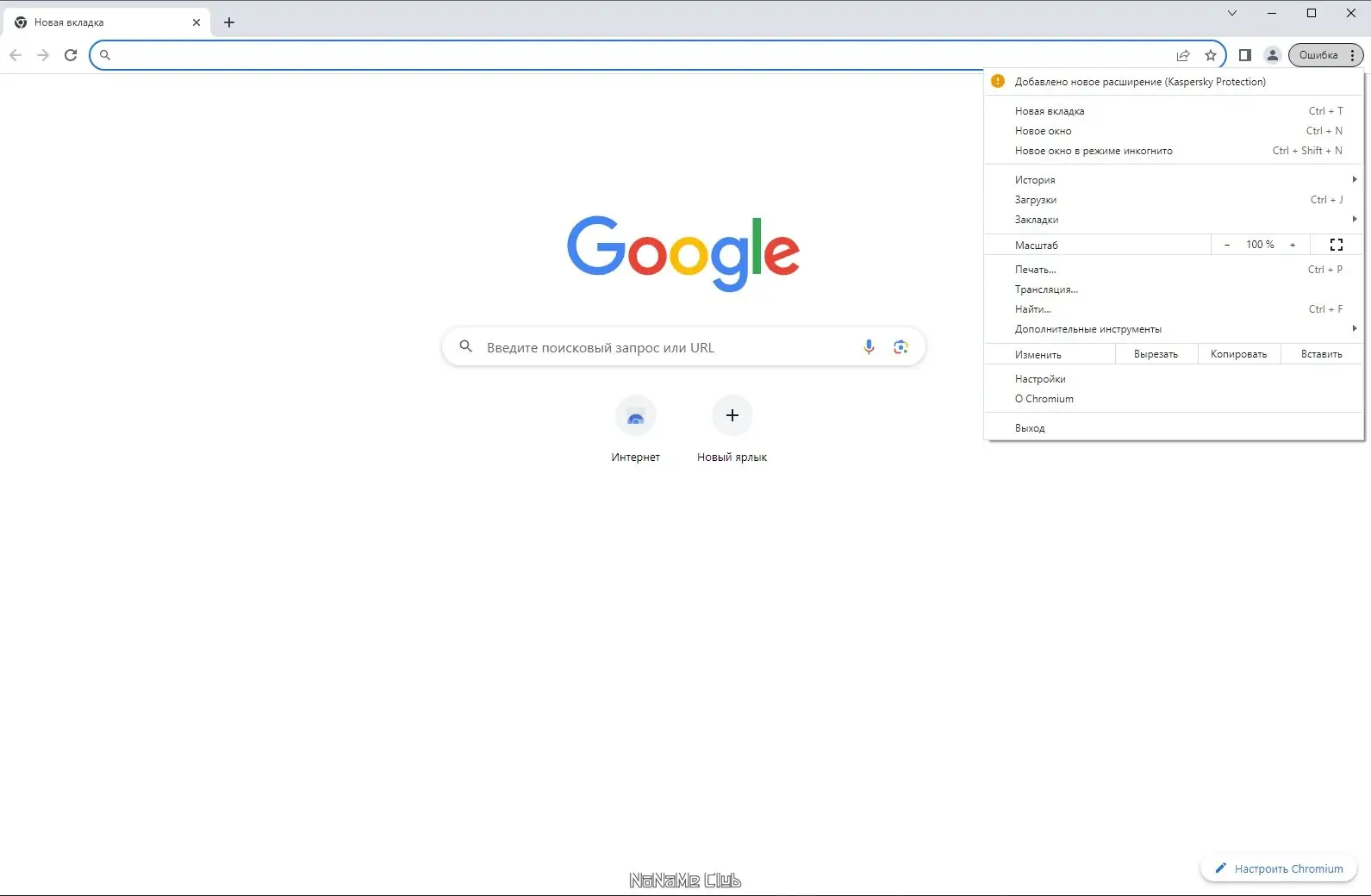Image resolution: width=1371 pixels, height=896 pixels.
Task: Click the forward navigation arrow
Action: [x=43, y=55]
